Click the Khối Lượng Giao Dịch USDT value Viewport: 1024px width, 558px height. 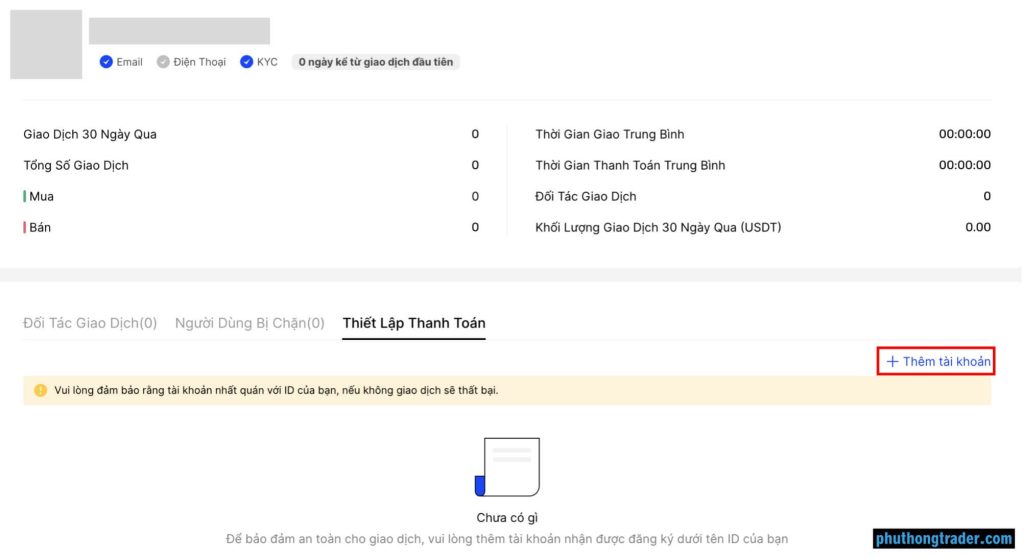pos(978,227)
